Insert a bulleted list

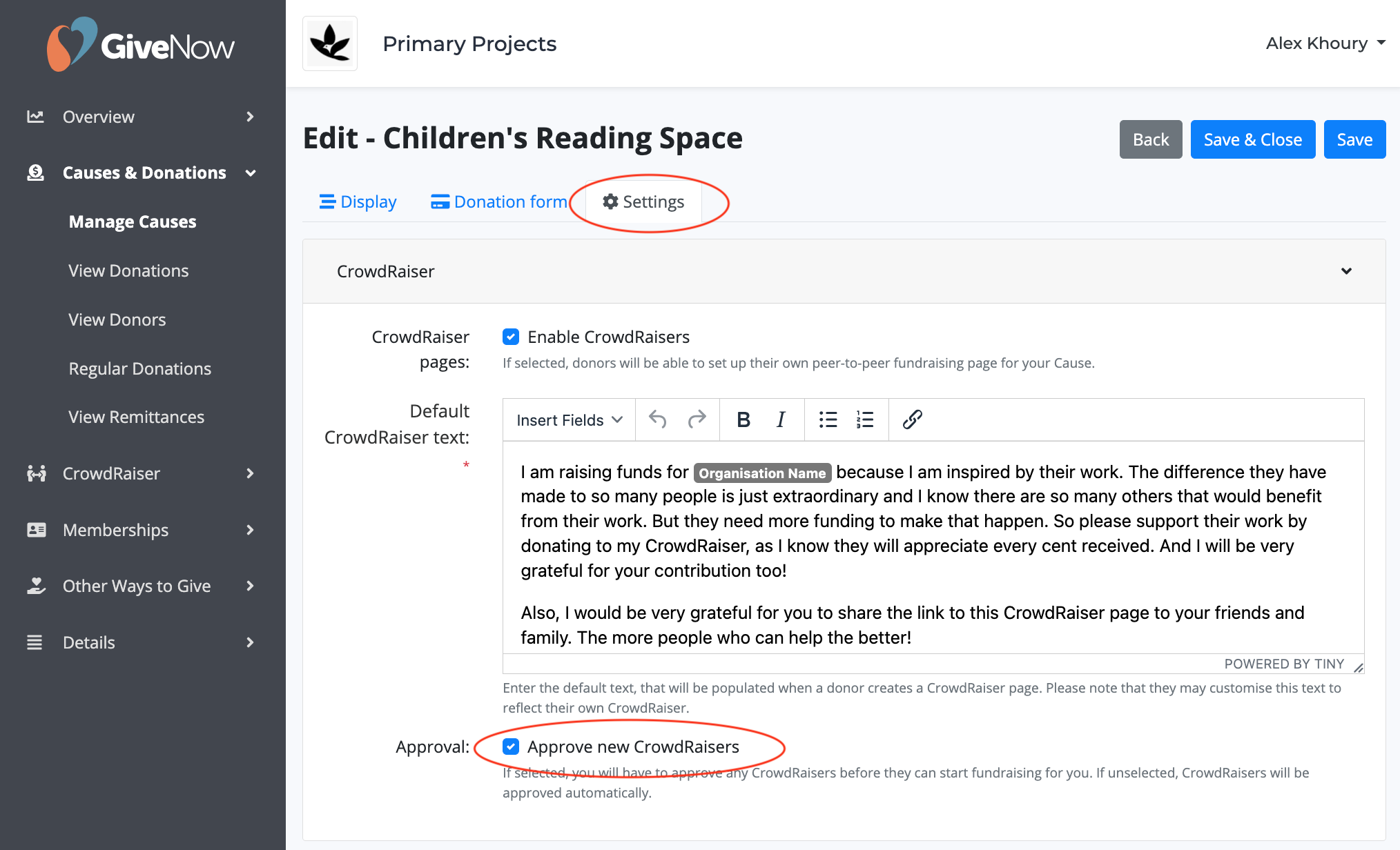pos(828,419)
